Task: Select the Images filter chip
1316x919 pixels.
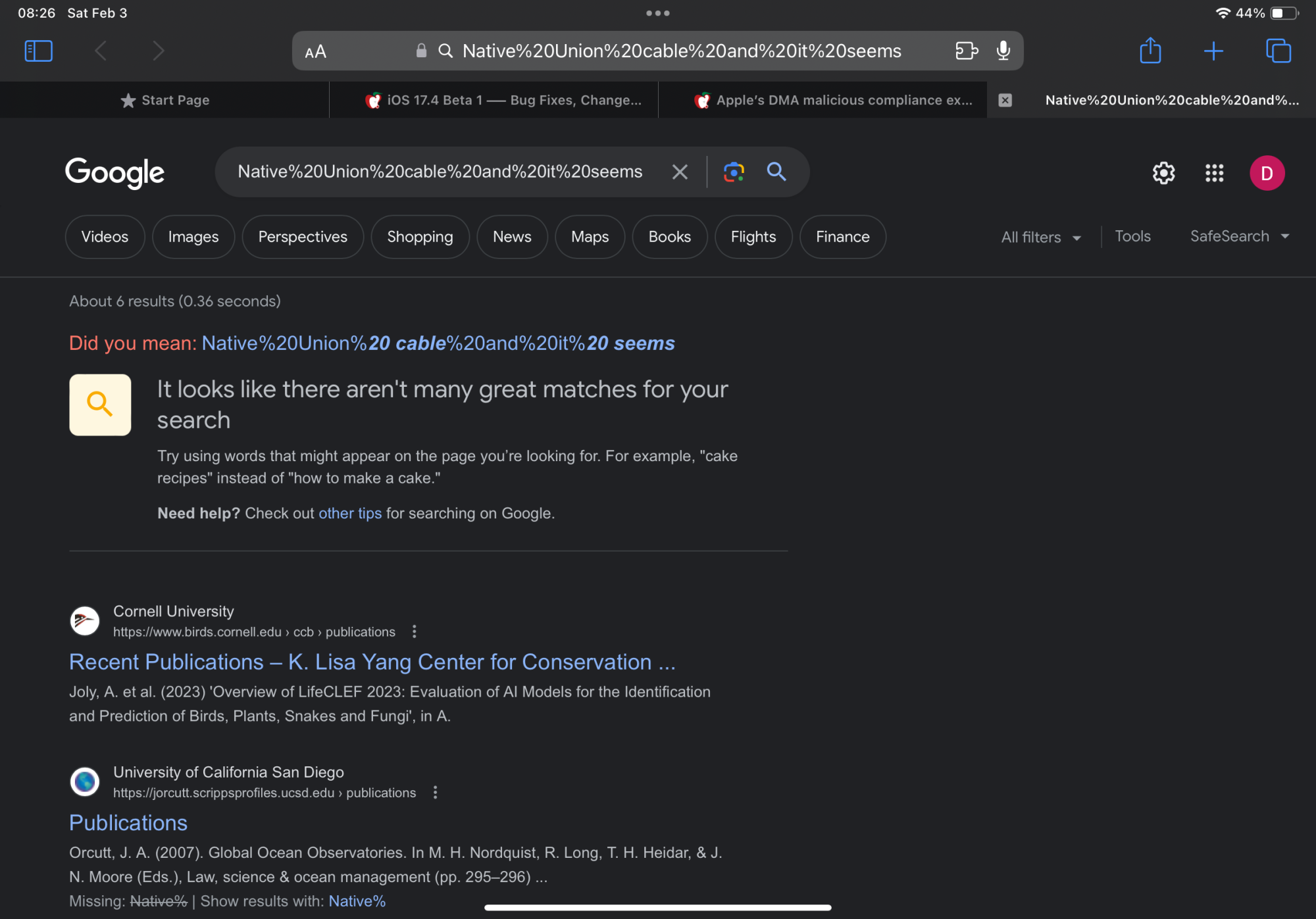Action: 193,237
